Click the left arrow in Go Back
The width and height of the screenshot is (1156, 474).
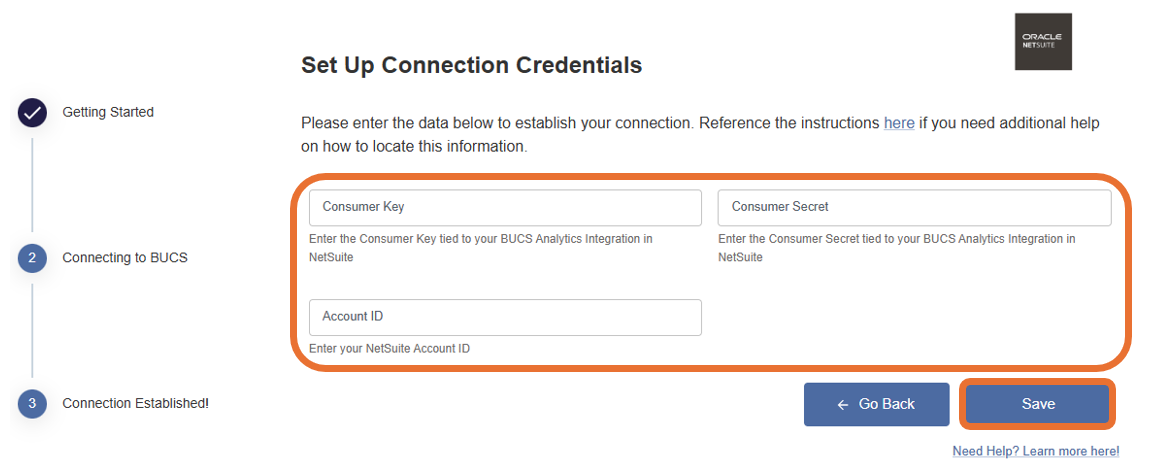[x=843, y=404]
